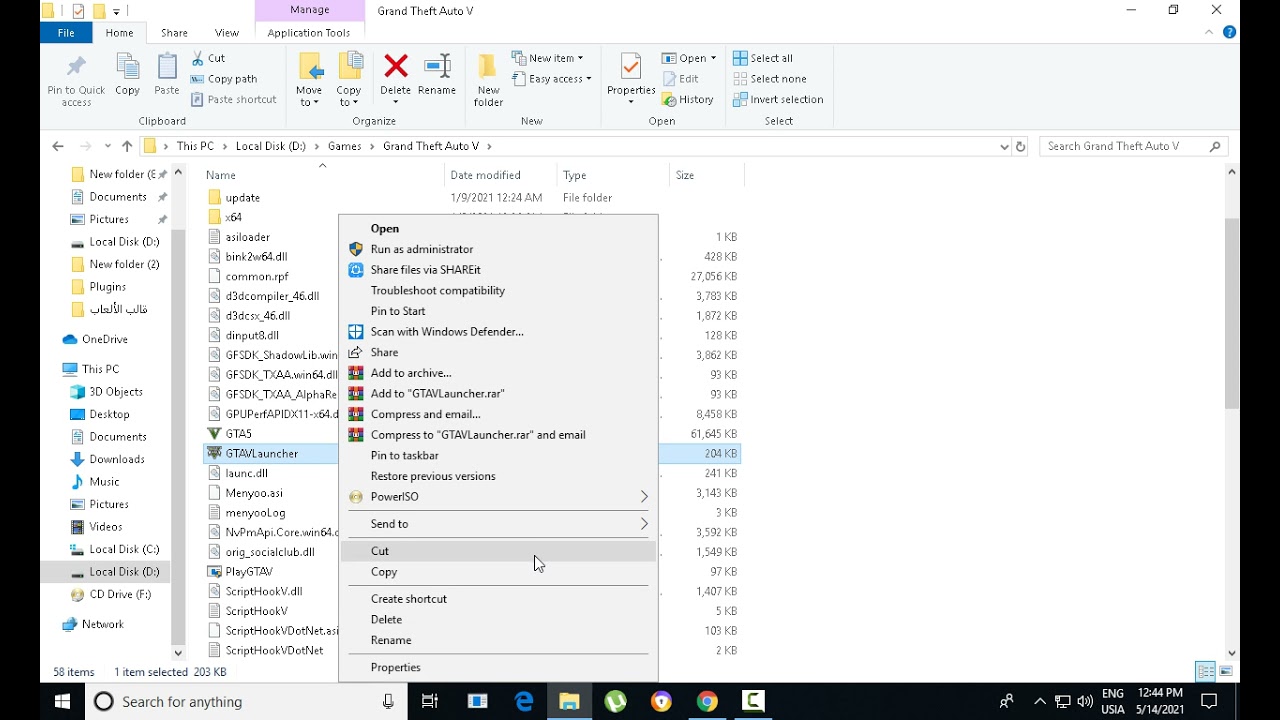1280x720 pixels.
Task: Open the Easy access dropdown
Action: (552, 79)
